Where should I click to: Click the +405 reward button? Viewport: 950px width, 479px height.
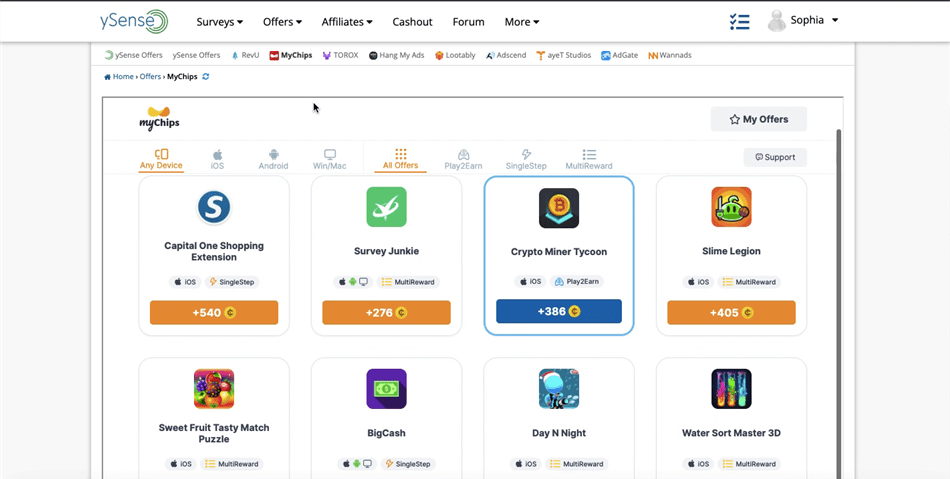coord(731,312)
